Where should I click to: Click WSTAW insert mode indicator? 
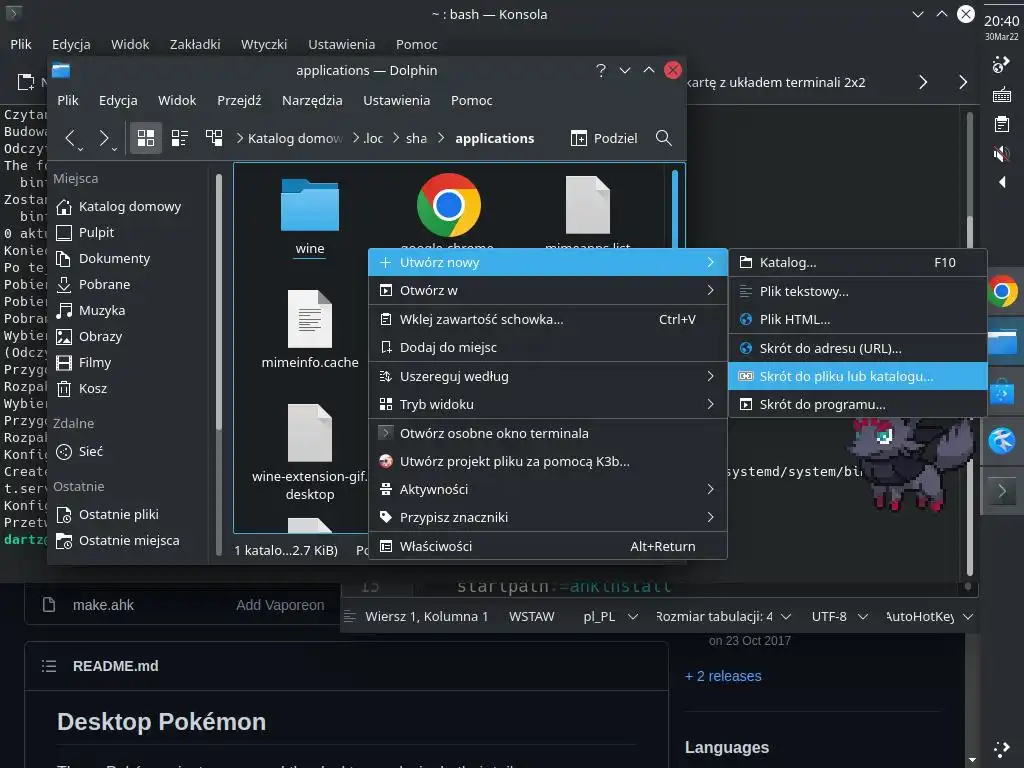532,616
